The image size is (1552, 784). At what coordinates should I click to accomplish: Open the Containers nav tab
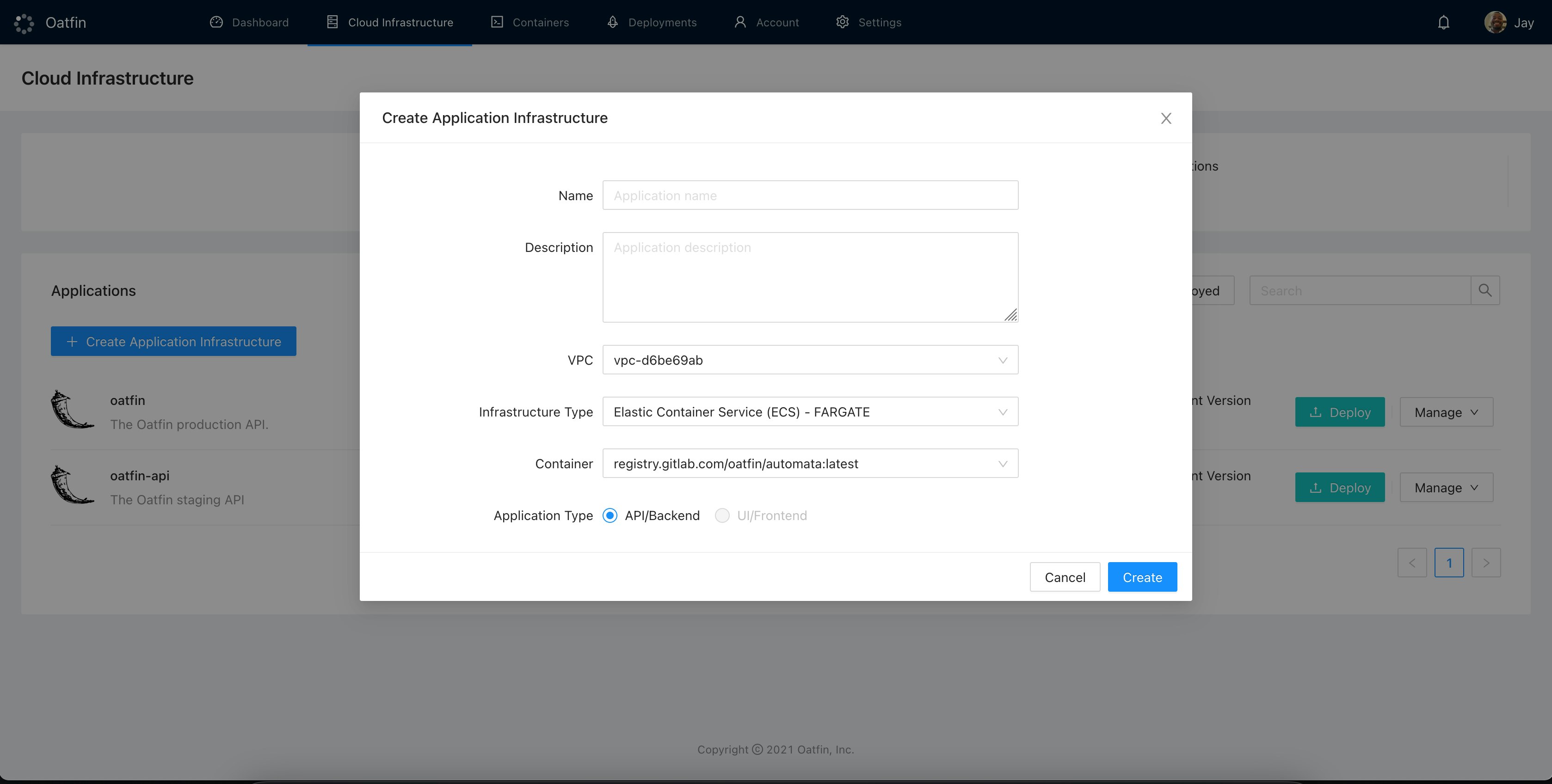click(x=530, y=22)
